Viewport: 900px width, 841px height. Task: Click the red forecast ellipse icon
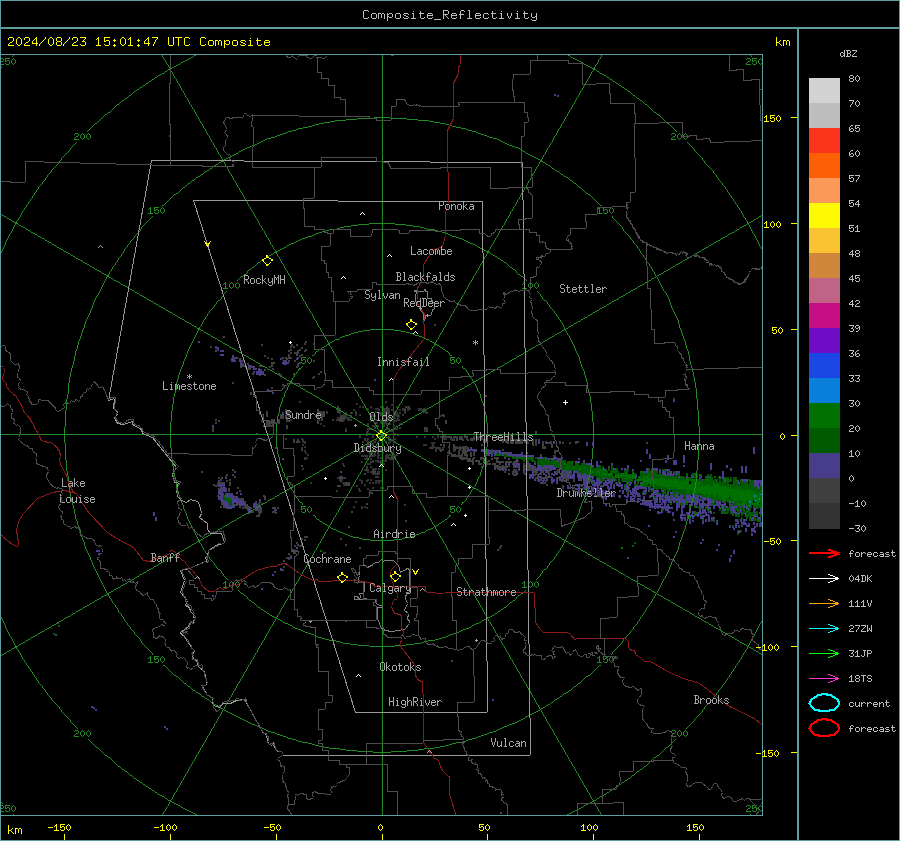point(824,728)
